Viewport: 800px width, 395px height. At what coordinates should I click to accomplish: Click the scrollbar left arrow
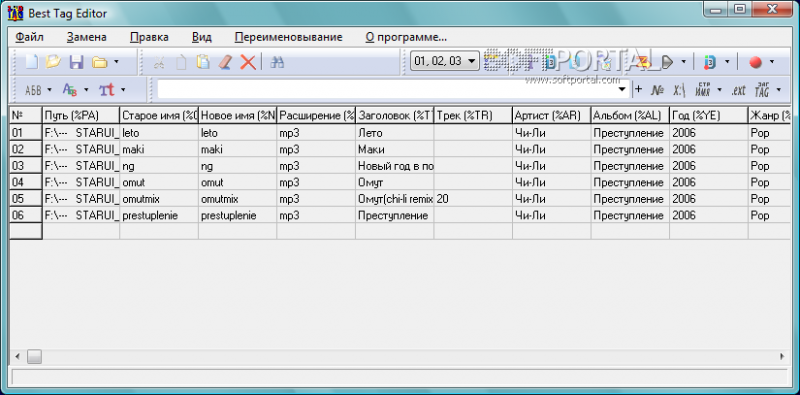pos(17,356)
